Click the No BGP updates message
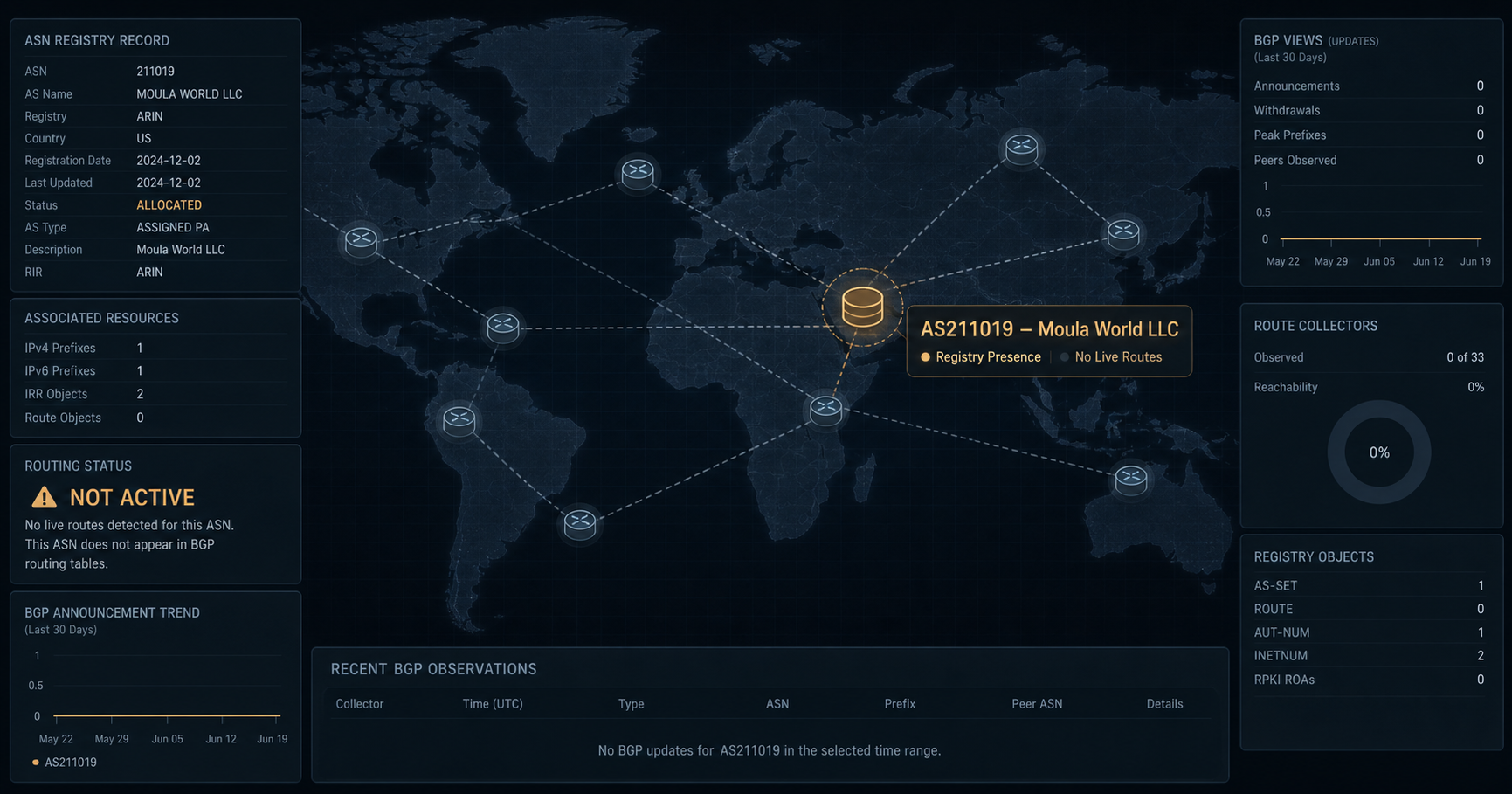The image size is (1512, 794). click(x=769, y=751)
